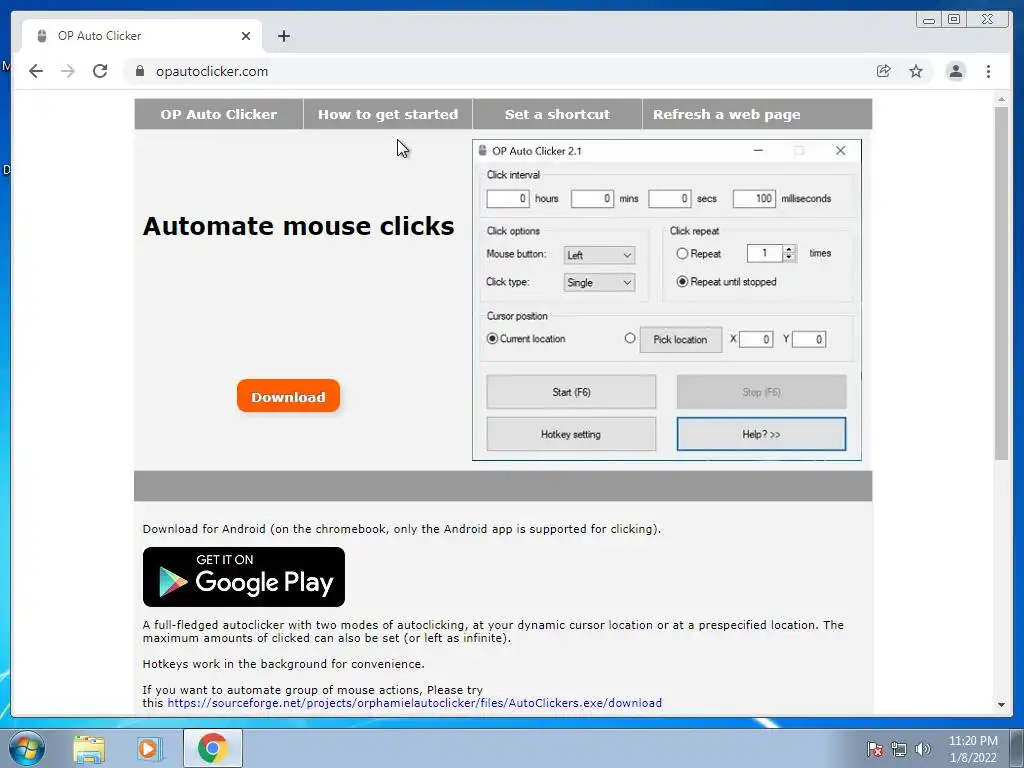The image size is (1024, 768).
Task: Open the share page icon in address bar
Action: coord(884,71)
